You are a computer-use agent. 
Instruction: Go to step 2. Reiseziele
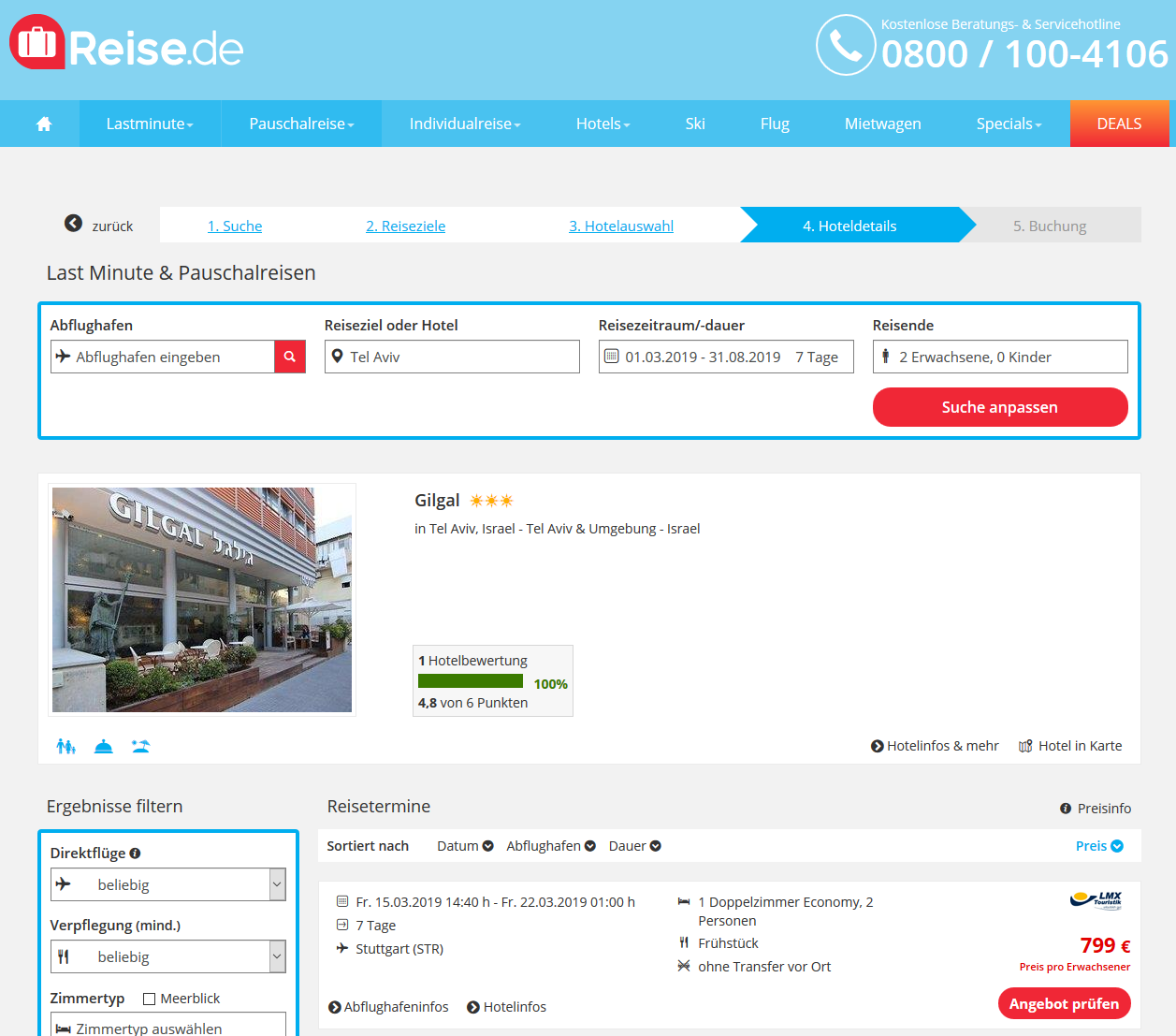click(x=405, y=226)
